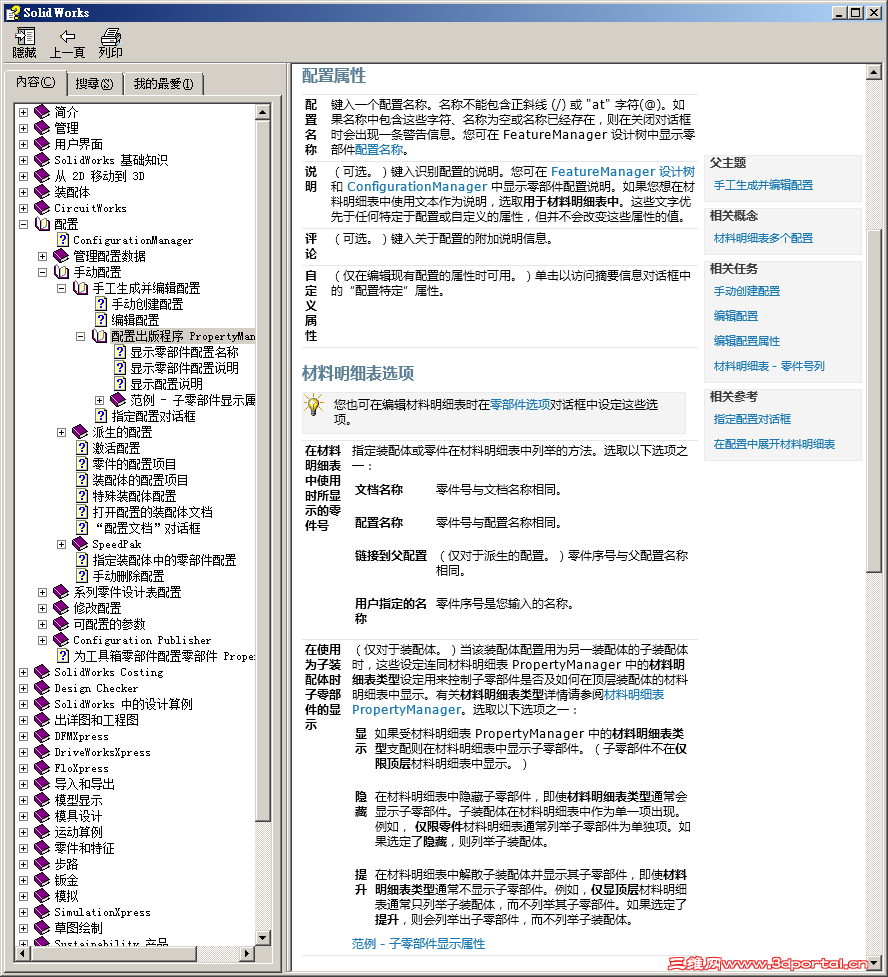Expand the 管理配置数据 node
This screenshot has height=977, width=888.
tap(42, 256)
